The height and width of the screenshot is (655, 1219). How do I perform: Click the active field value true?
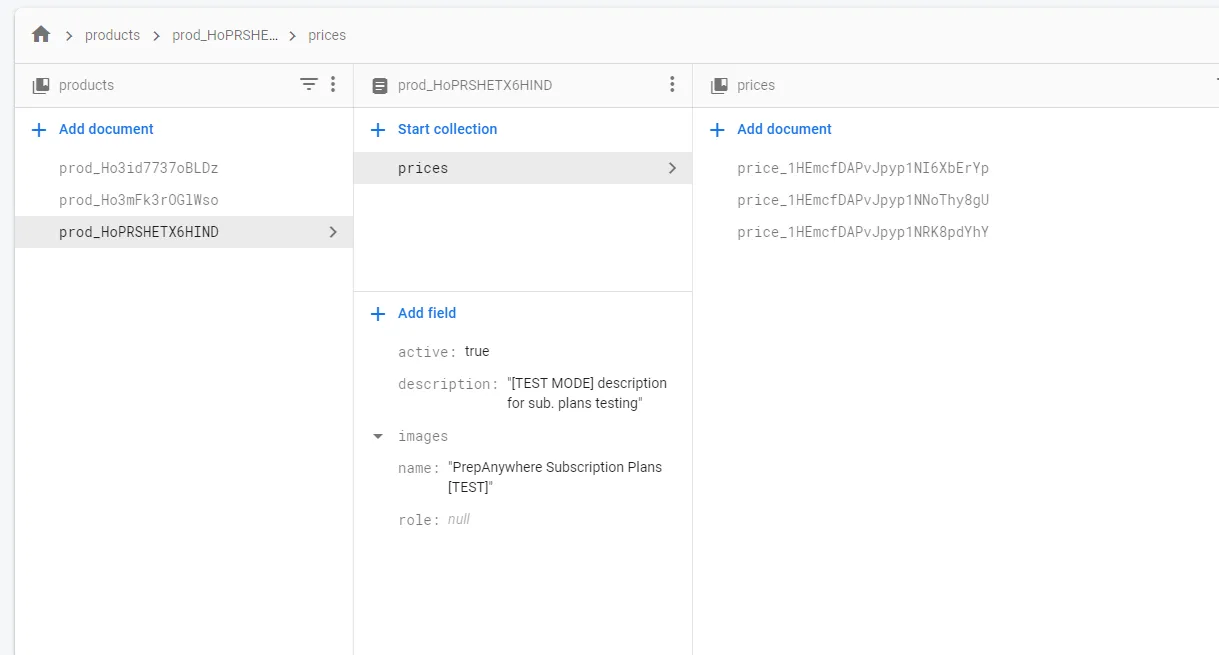point(477,351)
